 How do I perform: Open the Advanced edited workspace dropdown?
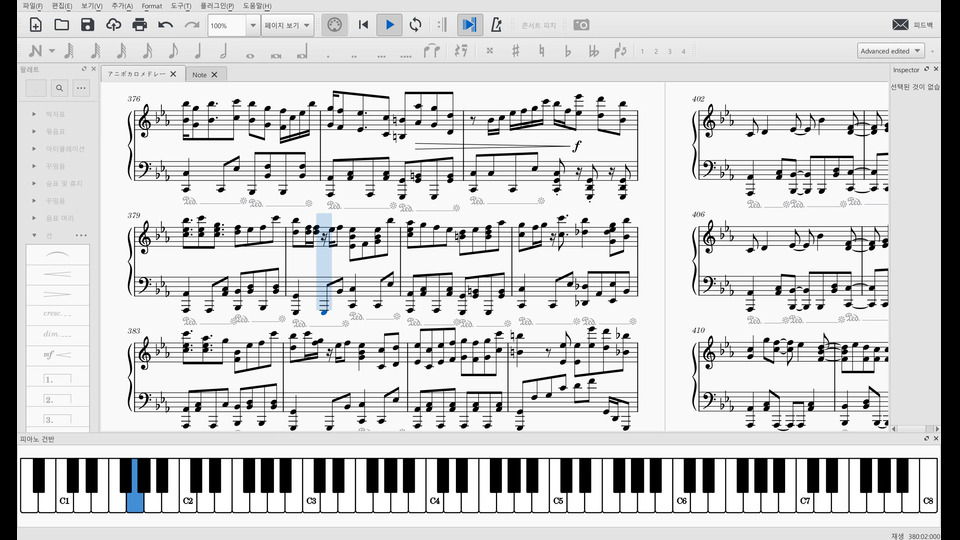pyautogui.click(x=890, y=50)
